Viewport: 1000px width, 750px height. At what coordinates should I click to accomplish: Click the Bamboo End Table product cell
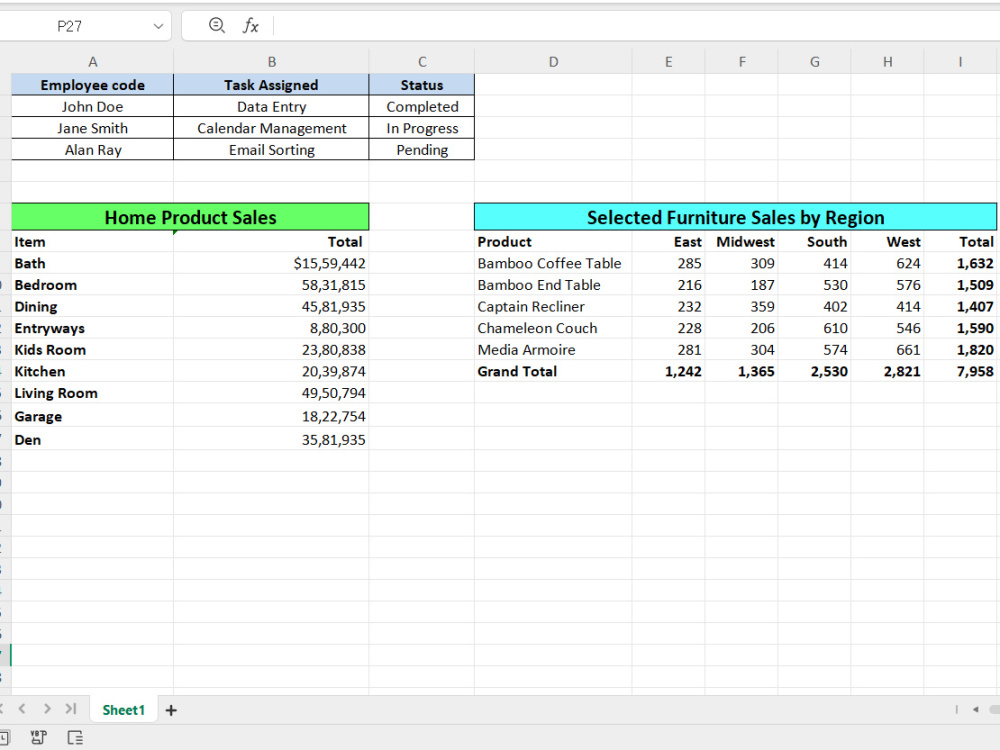pyautogui.click(x=553, y=285)
